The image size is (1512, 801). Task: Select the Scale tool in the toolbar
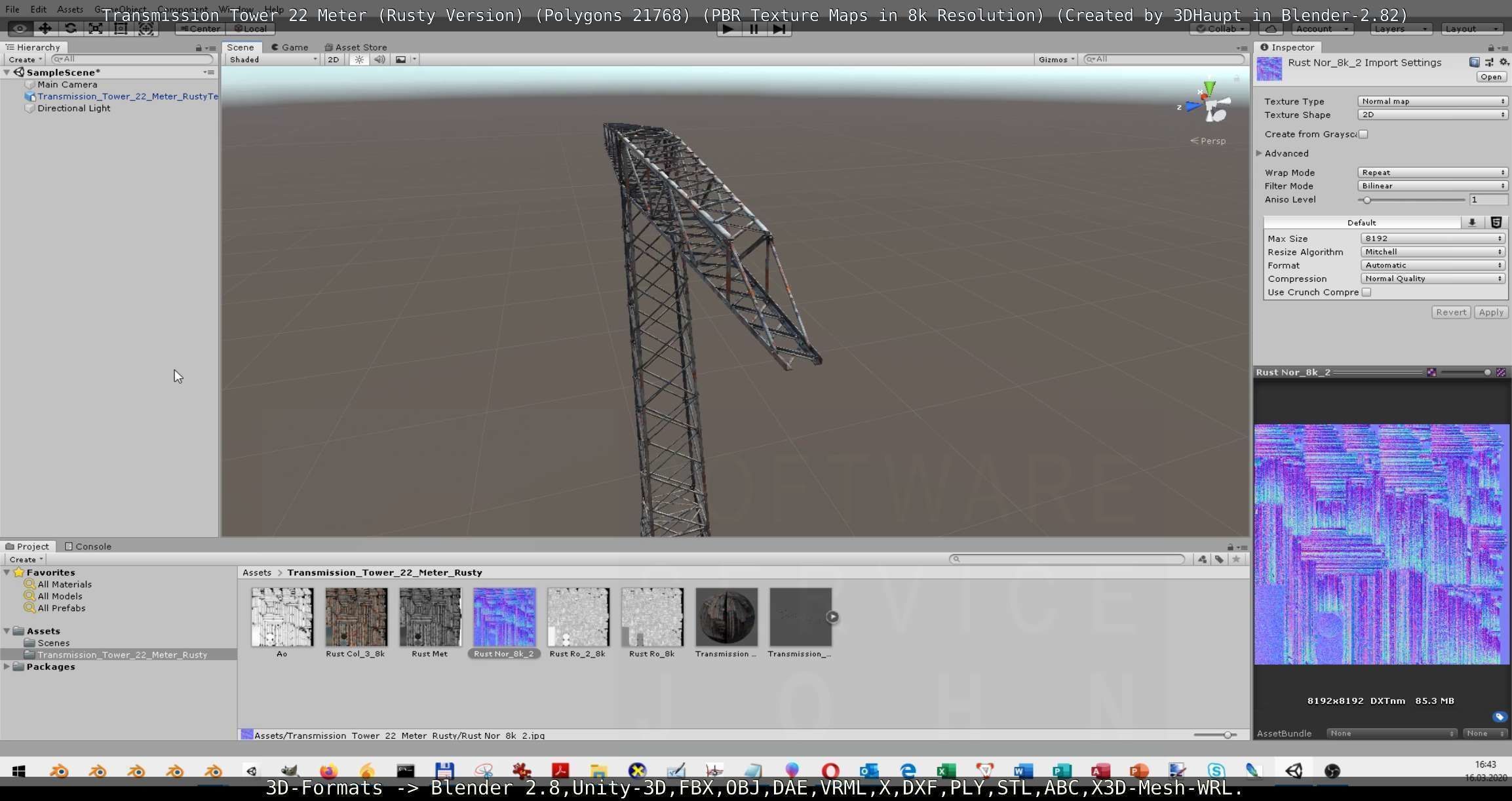tap(95, 29)
